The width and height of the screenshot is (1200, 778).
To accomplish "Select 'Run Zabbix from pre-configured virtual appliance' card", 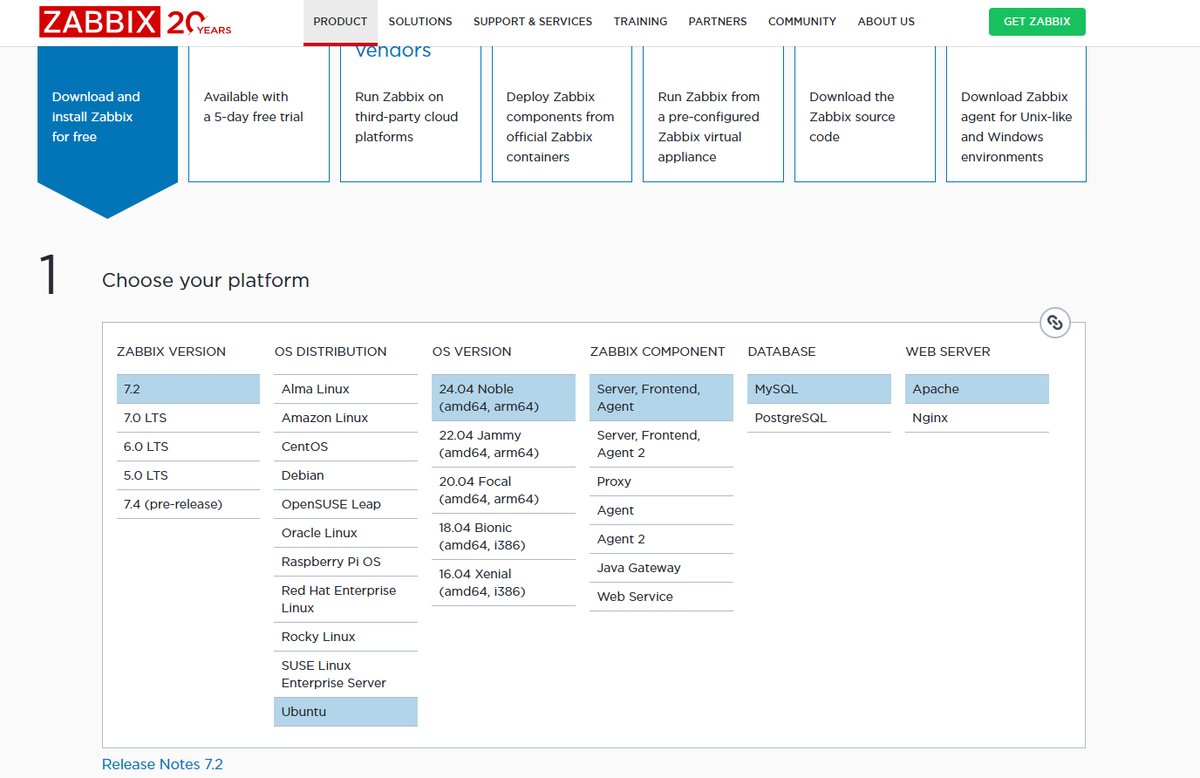I will coord(713,114).
